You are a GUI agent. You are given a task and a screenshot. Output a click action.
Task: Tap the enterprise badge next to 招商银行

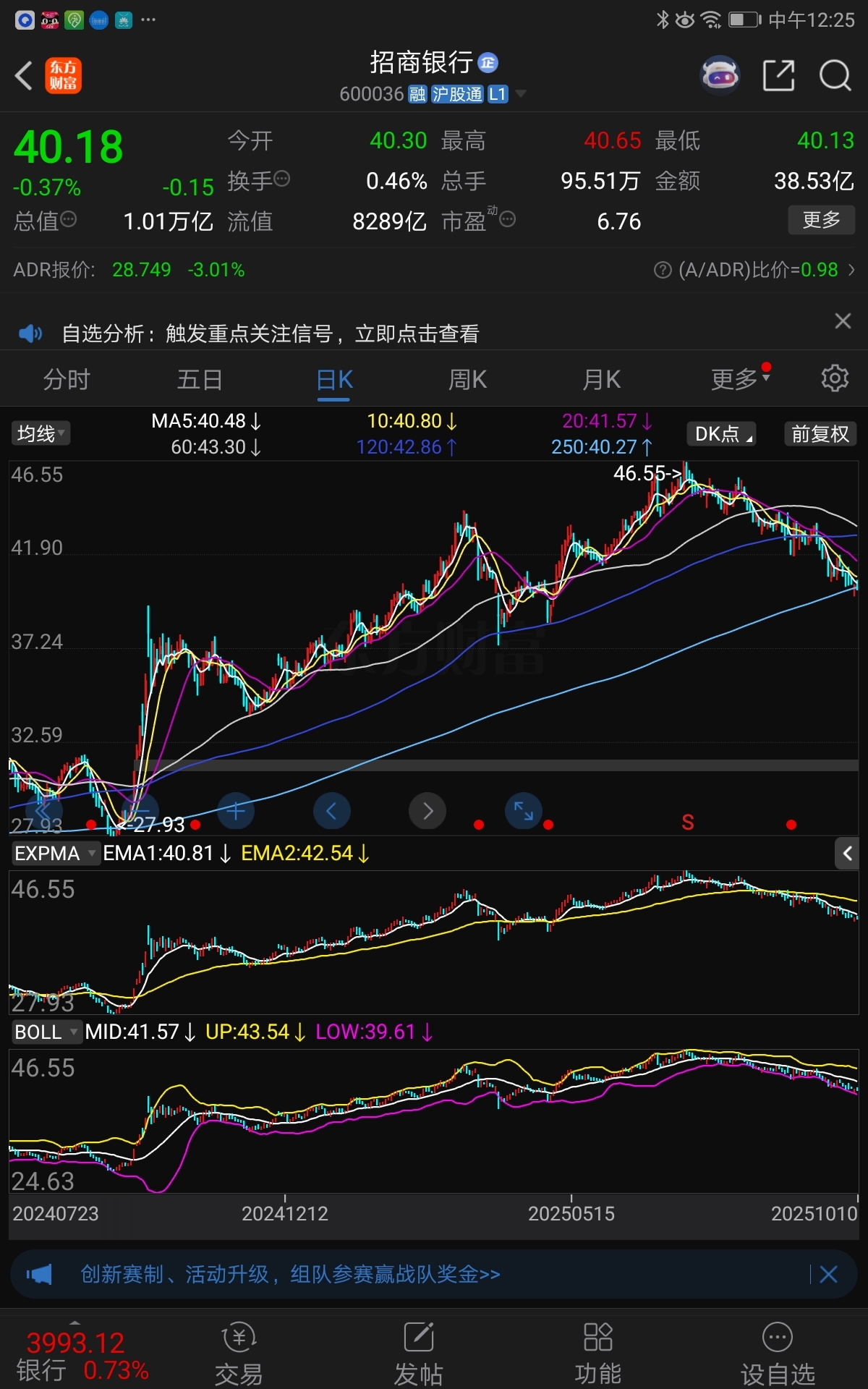click(x=488, y=64)
